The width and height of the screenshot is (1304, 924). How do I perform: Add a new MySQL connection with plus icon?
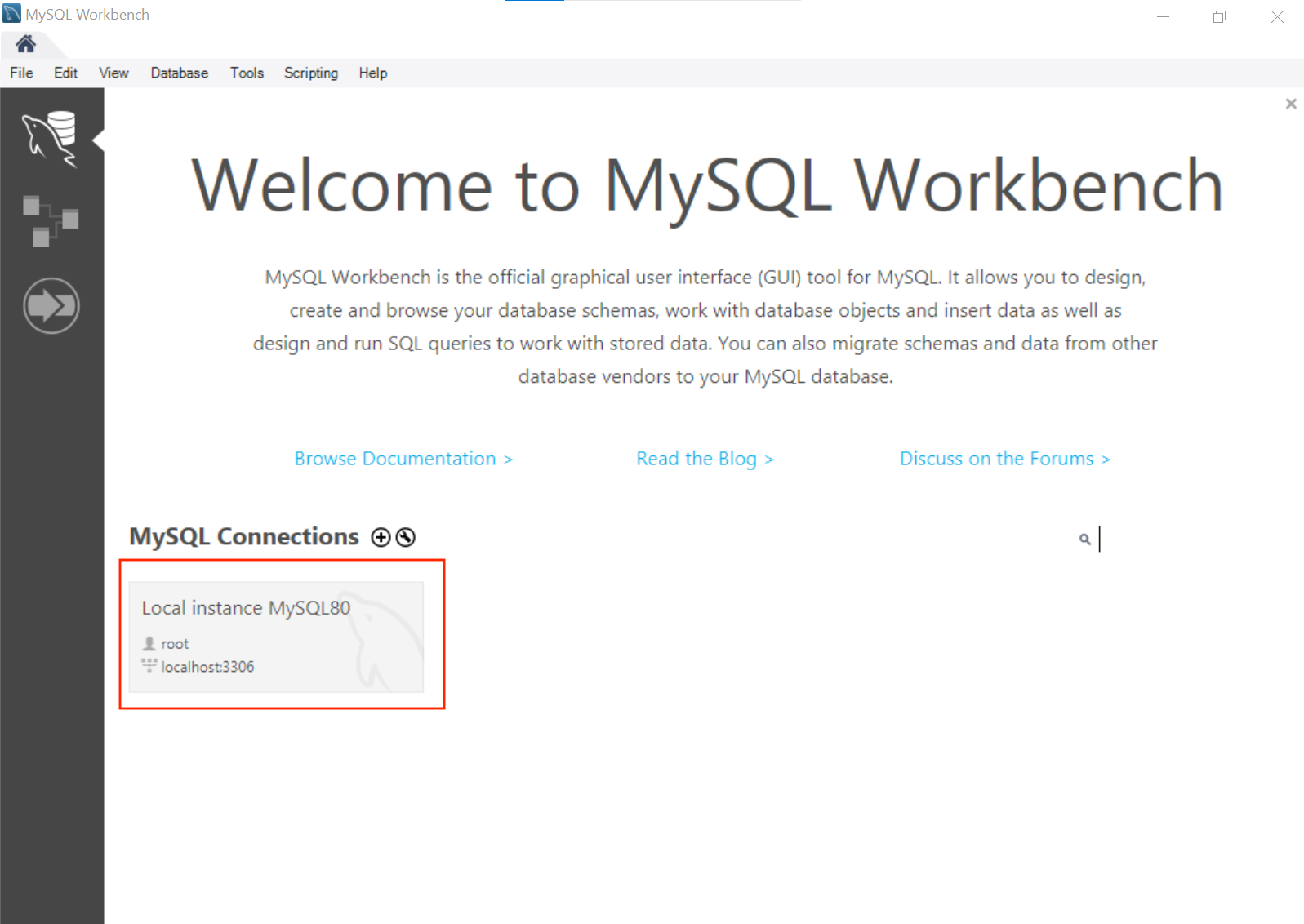[381, 537]
